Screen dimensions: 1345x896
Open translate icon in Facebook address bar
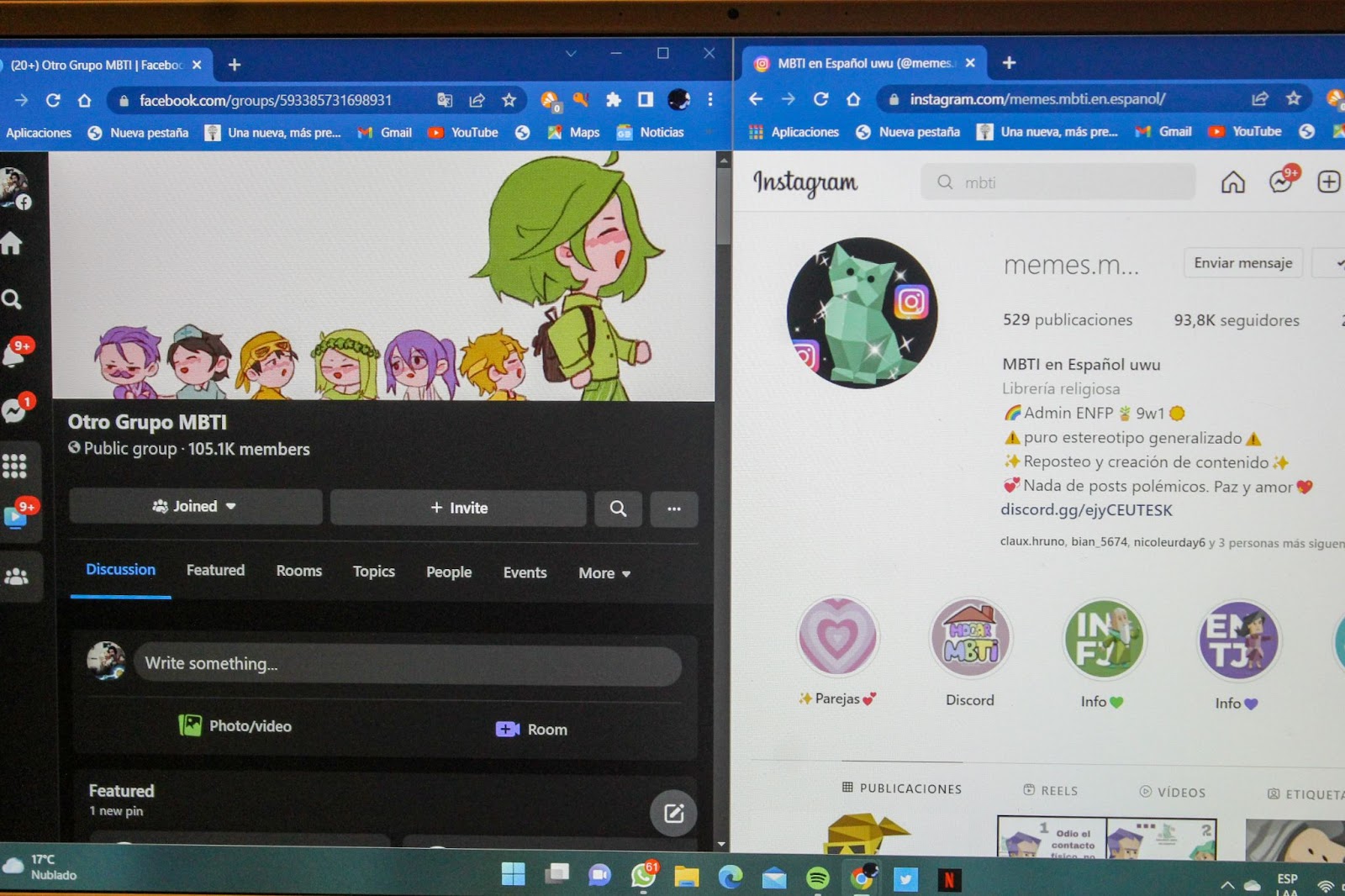(445, 100)
